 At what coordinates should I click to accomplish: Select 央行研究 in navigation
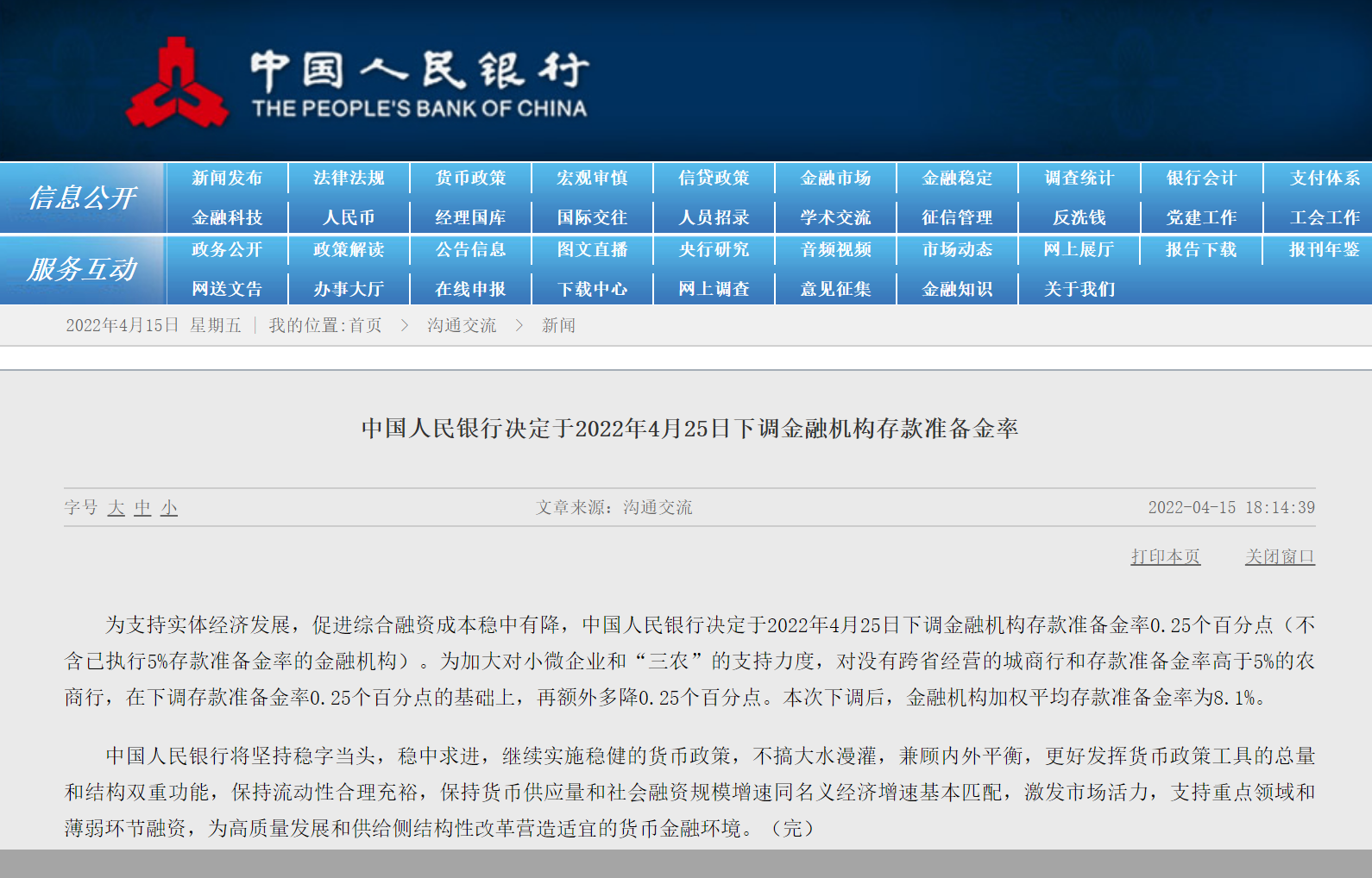click(714, 249)
